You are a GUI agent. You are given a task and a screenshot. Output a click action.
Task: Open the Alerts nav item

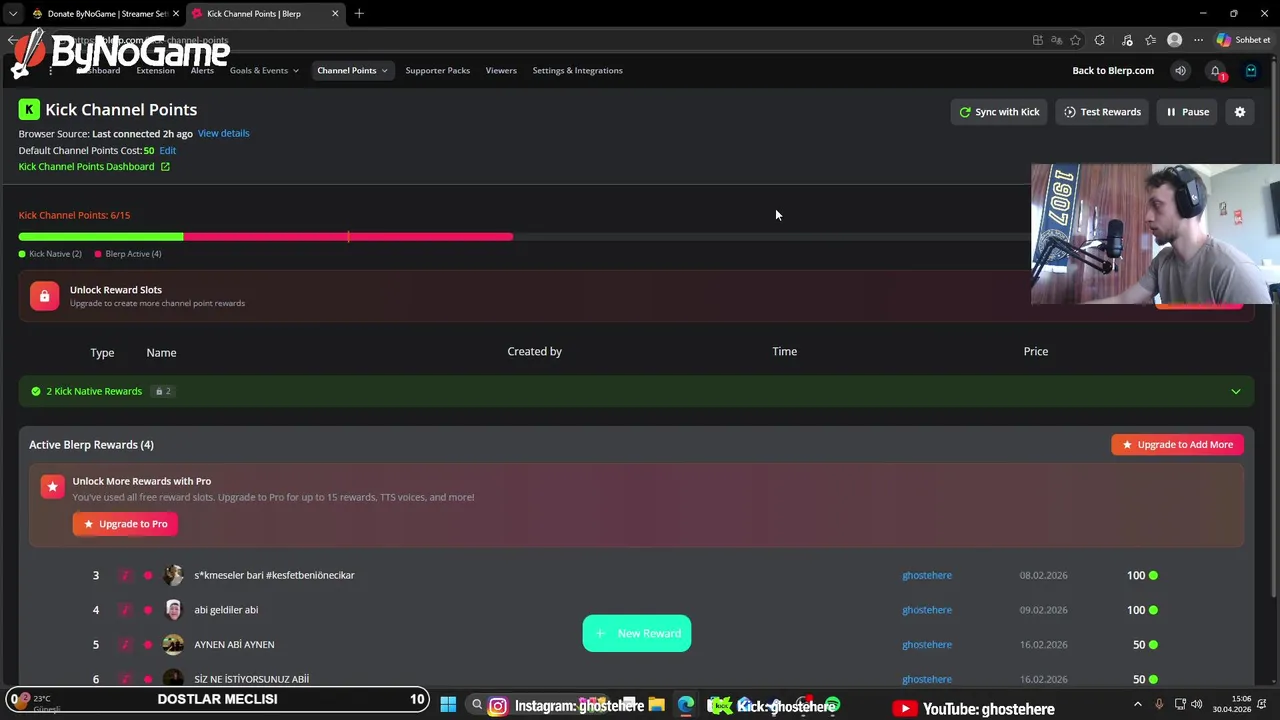click(202, 71)
